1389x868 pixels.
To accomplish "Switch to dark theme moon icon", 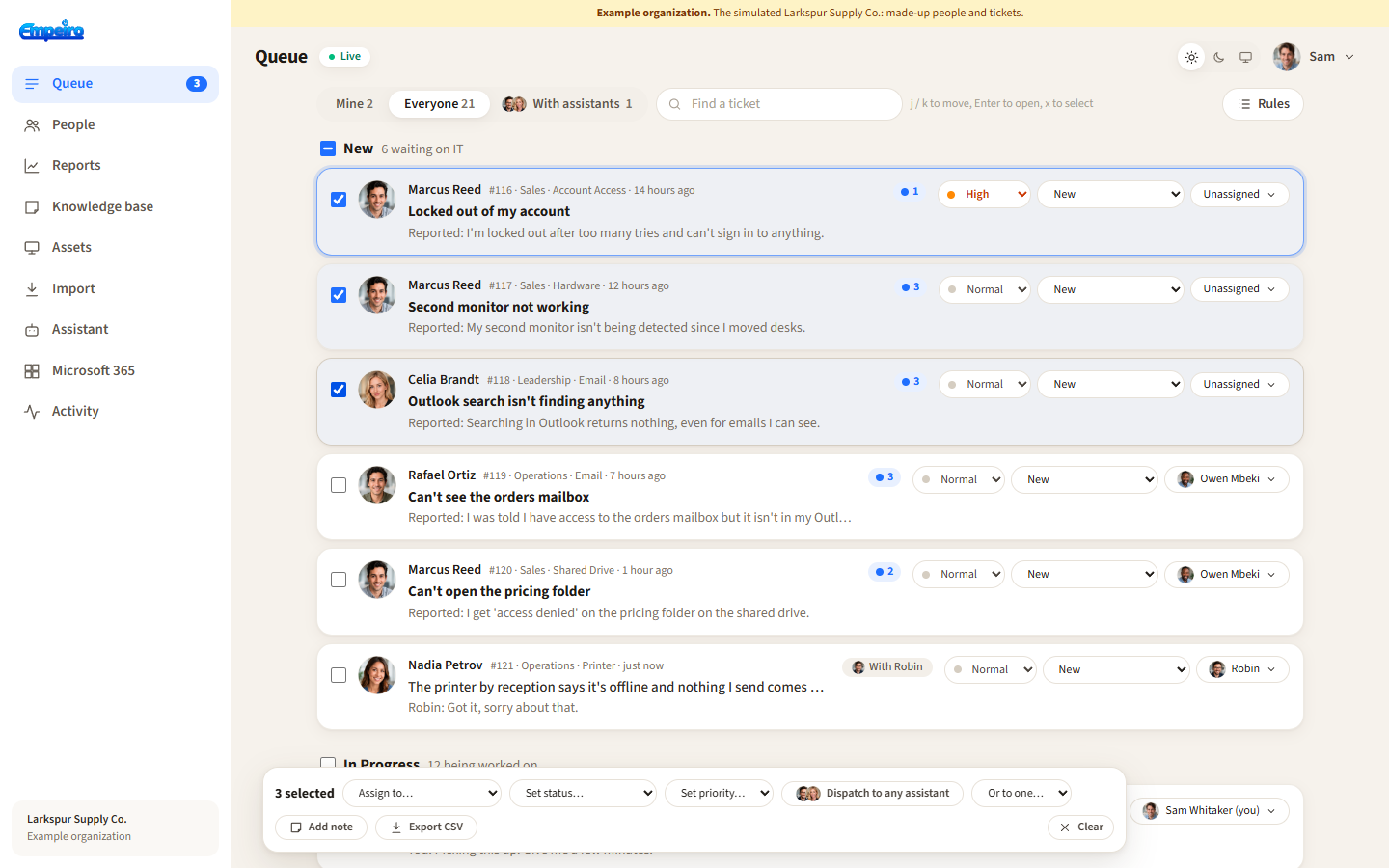I will [1219, 57].
